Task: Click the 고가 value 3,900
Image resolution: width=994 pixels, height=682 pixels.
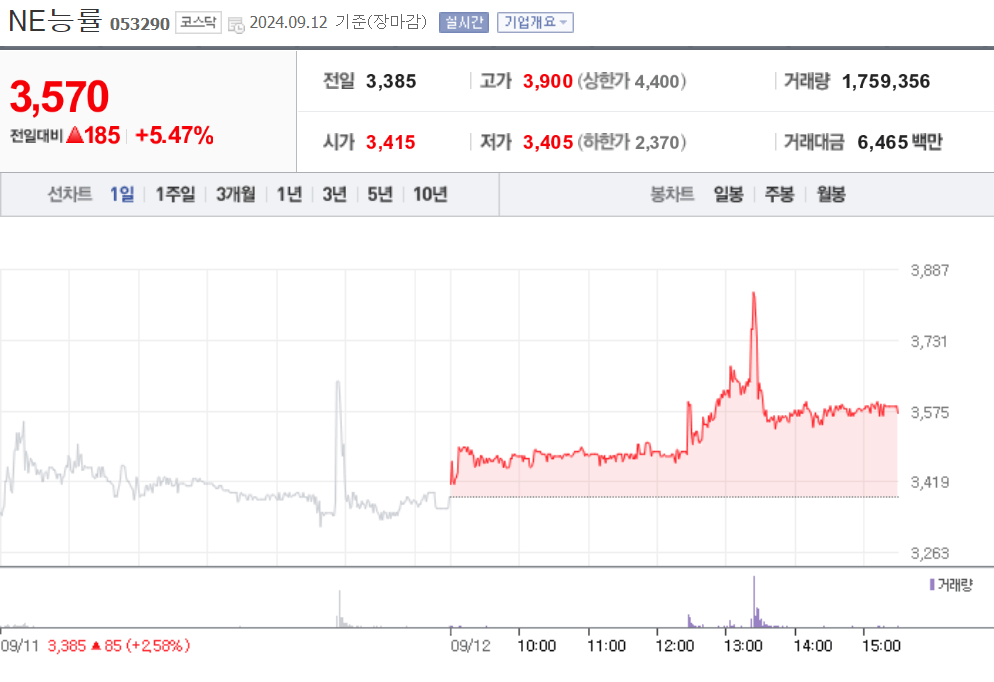Action: [548, 81]
